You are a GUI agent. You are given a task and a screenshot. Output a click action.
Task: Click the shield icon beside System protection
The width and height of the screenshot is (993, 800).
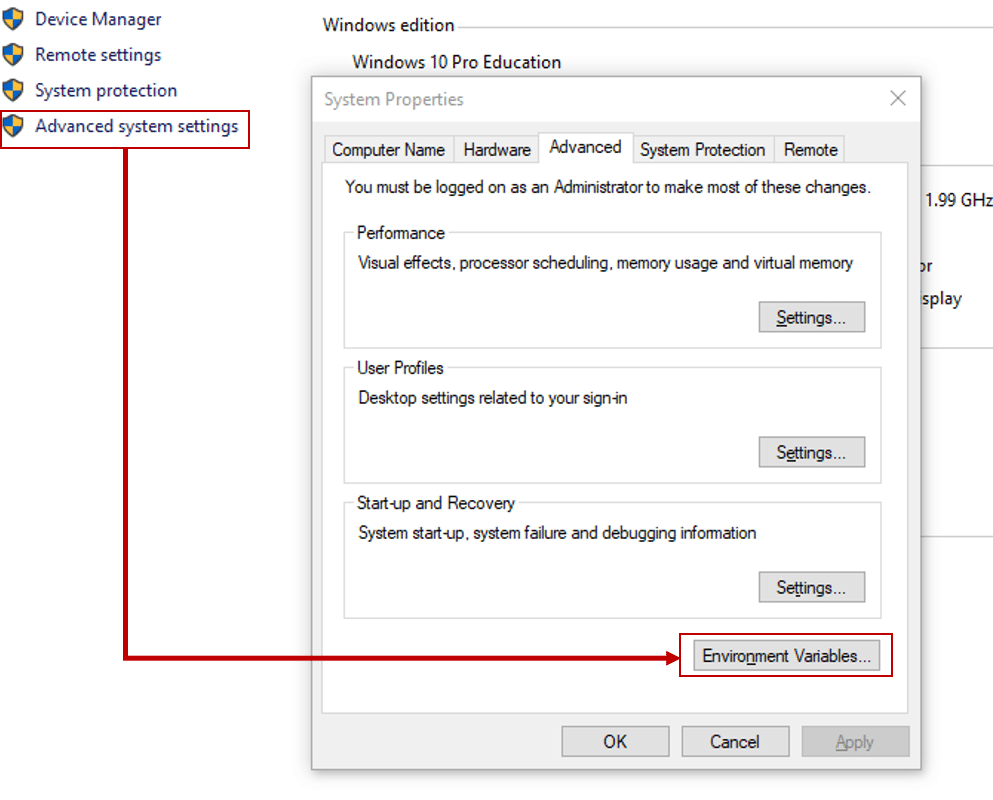[14, 90]
